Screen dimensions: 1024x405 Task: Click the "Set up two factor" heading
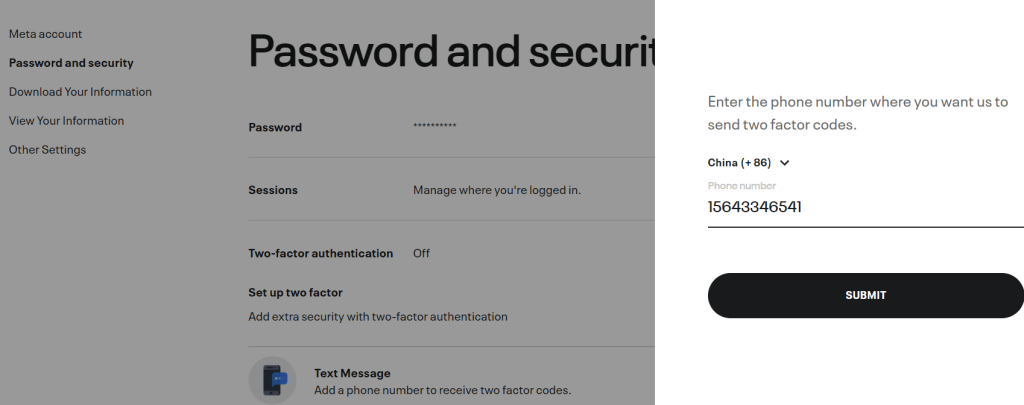pyautogui.click(x=295, y=293)
